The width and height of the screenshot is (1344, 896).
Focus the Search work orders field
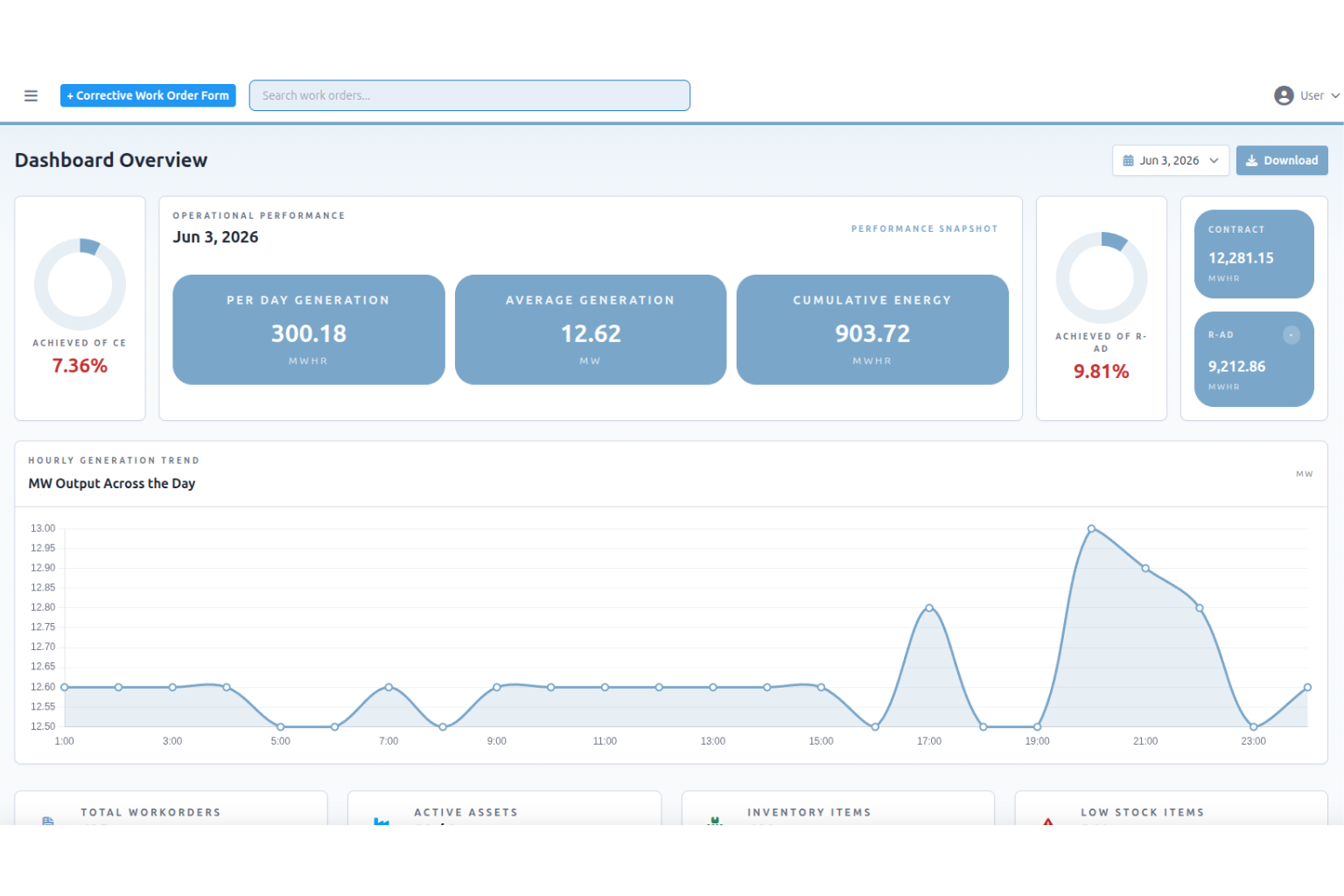[x=469, y=95]
